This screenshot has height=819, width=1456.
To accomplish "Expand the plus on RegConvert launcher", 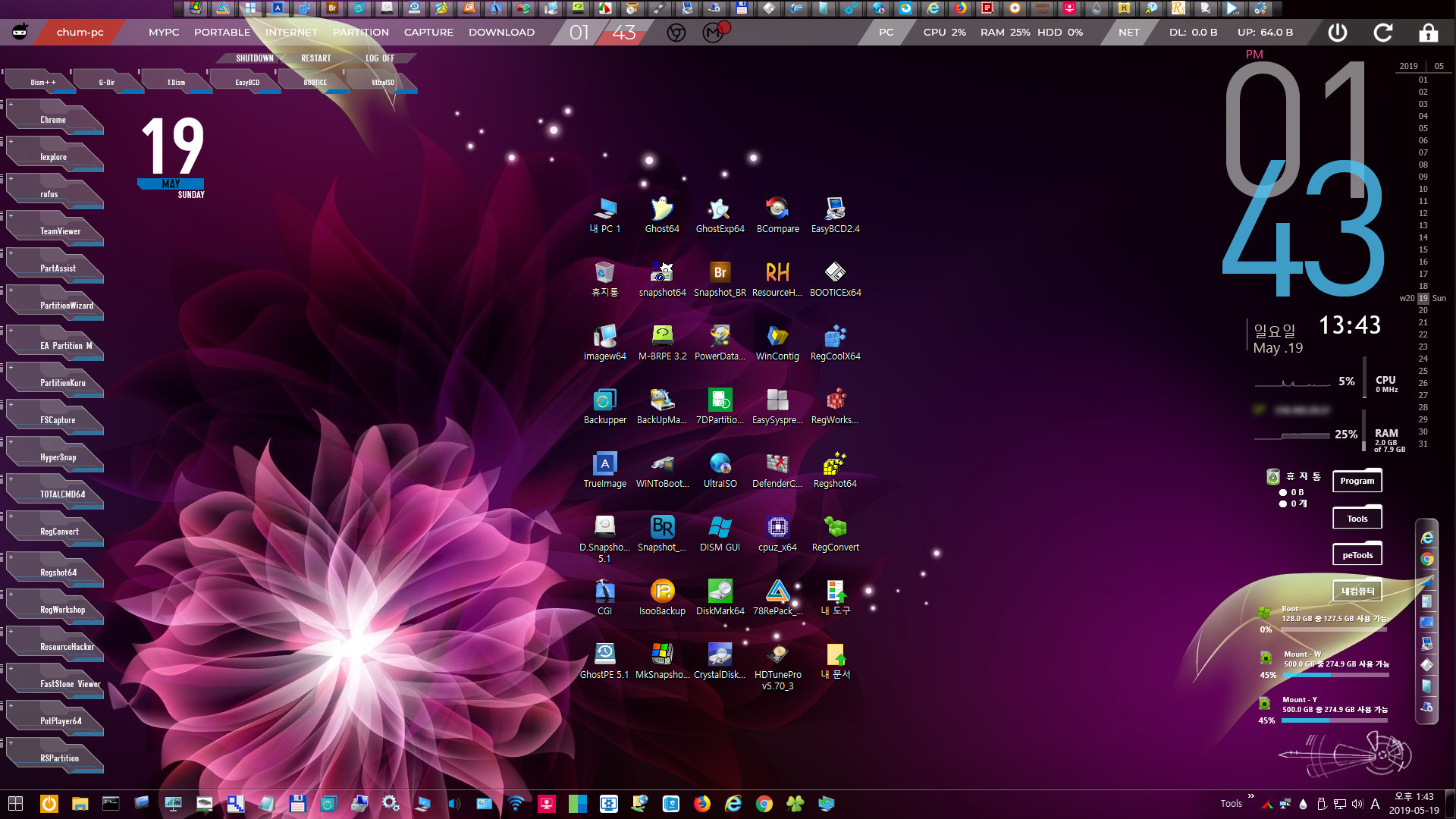I will point(11,516).
